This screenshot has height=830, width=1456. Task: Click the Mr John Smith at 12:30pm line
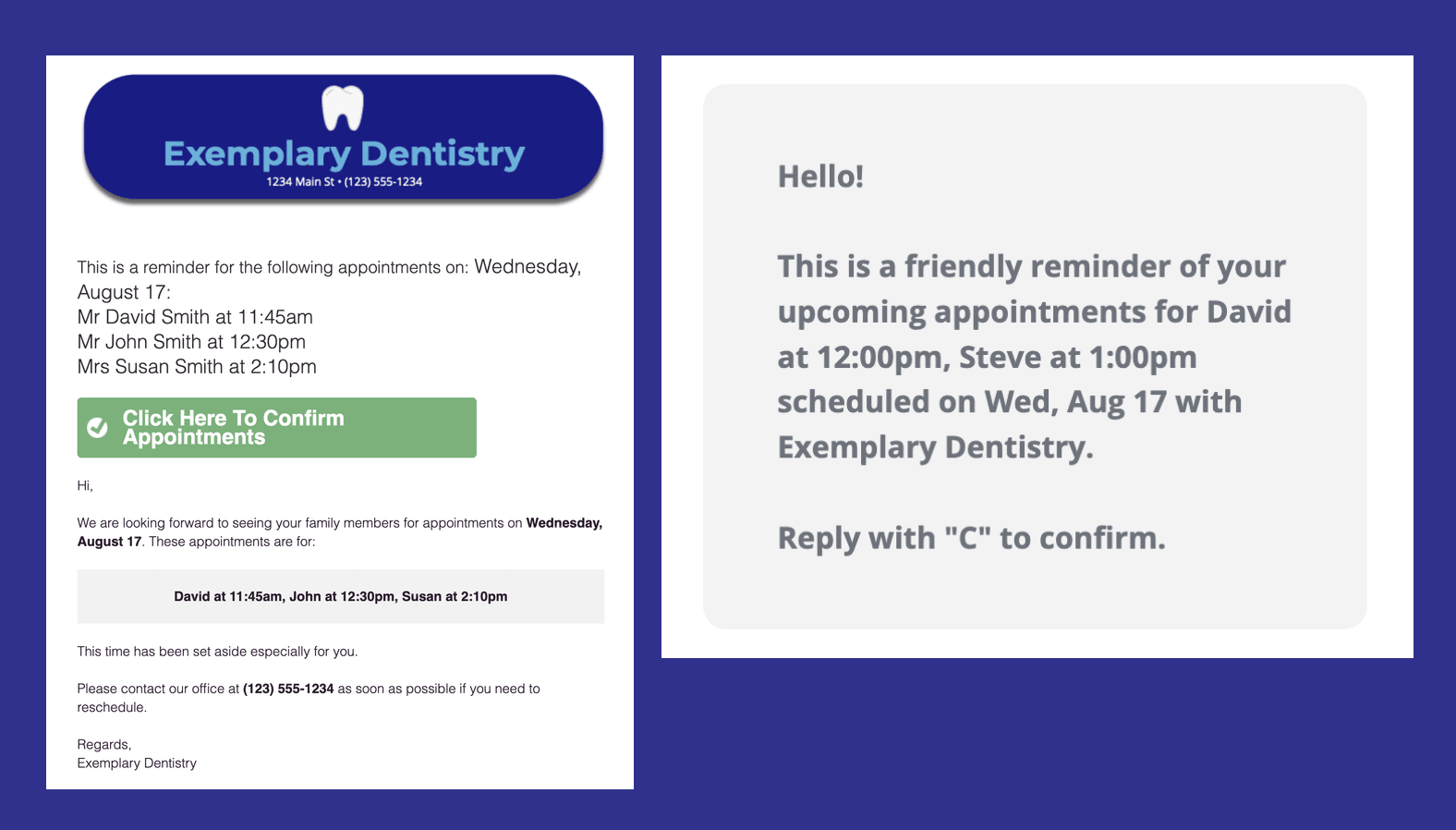191,342
